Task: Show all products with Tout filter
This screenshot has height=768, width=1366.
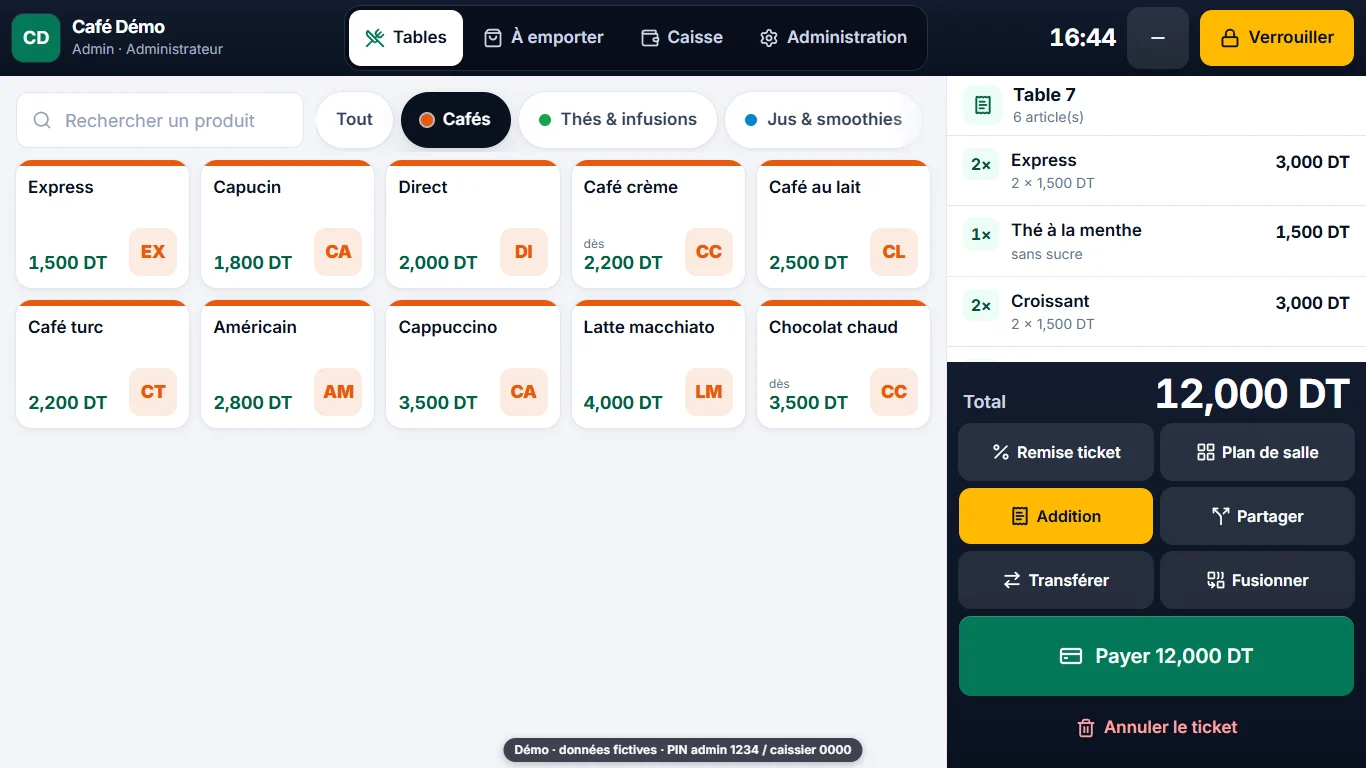Action: point(354,120)
